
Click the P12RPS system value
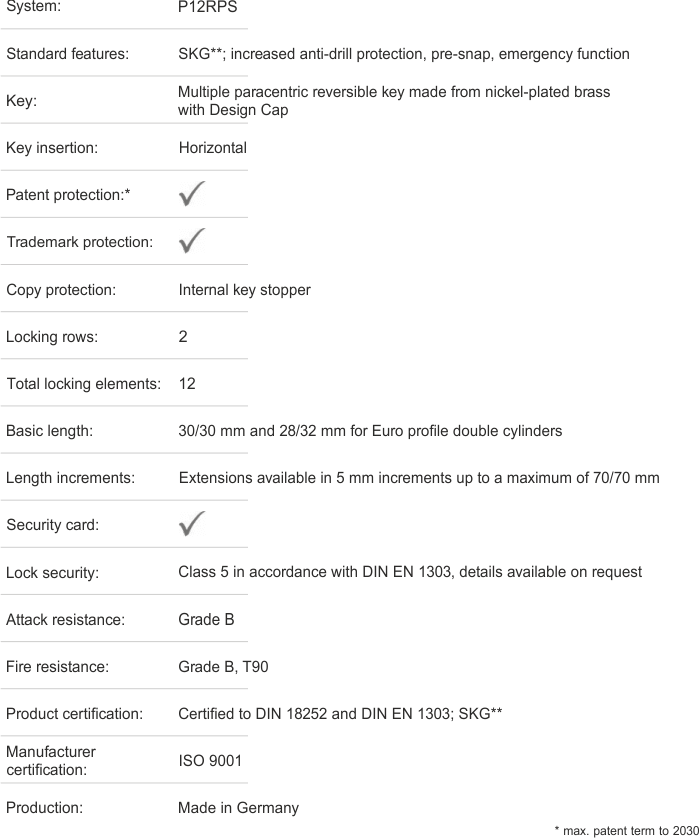[x=207, y=7]
